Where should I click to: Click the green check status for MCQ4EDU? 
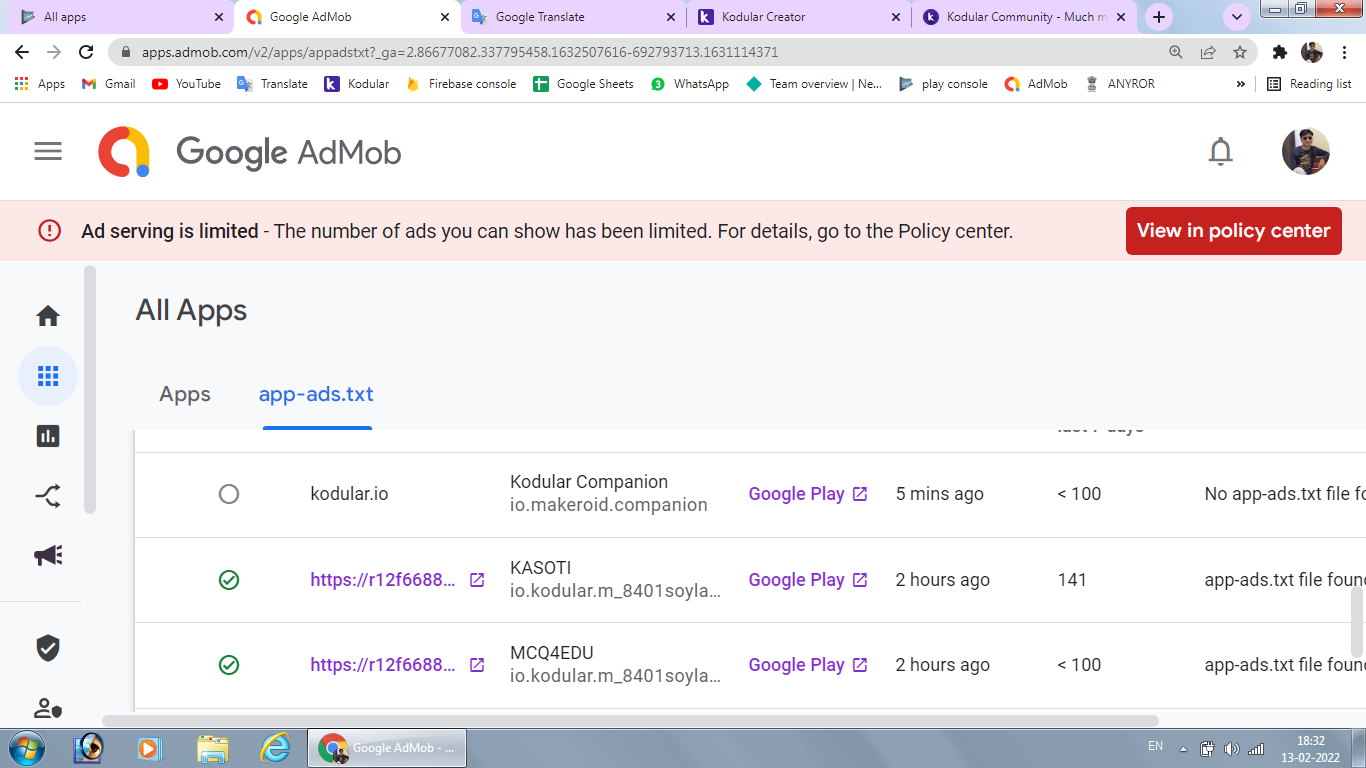(229, 665)
